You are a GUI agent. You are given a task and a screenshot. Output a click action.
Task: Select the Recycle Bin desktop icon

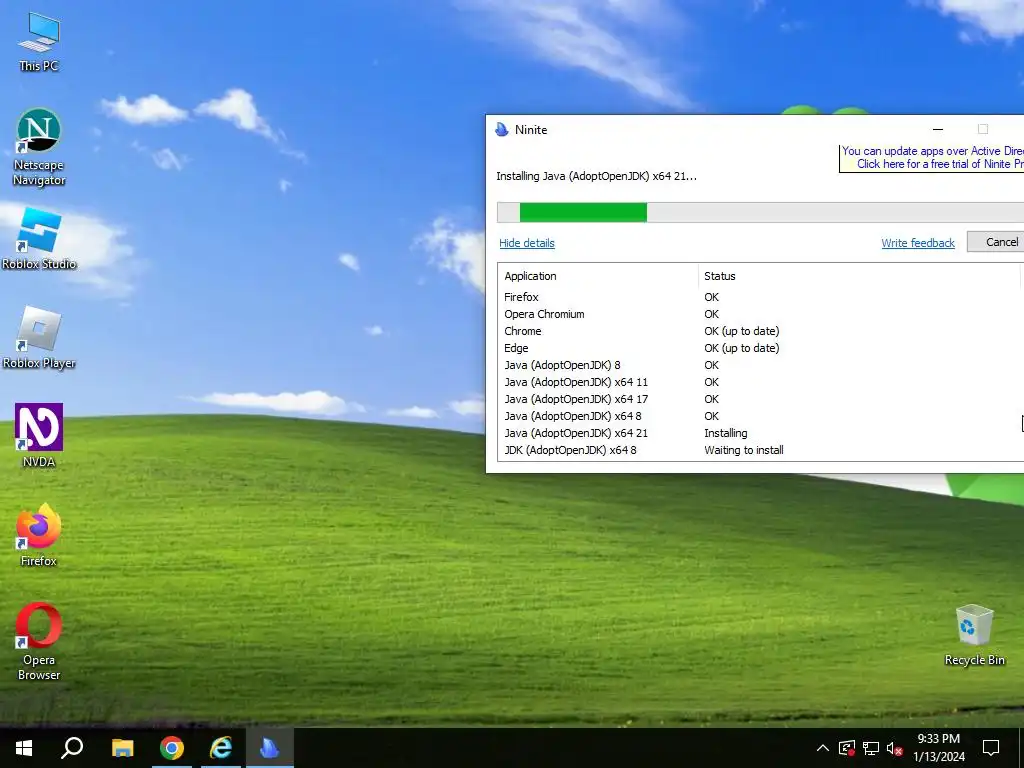974,635
